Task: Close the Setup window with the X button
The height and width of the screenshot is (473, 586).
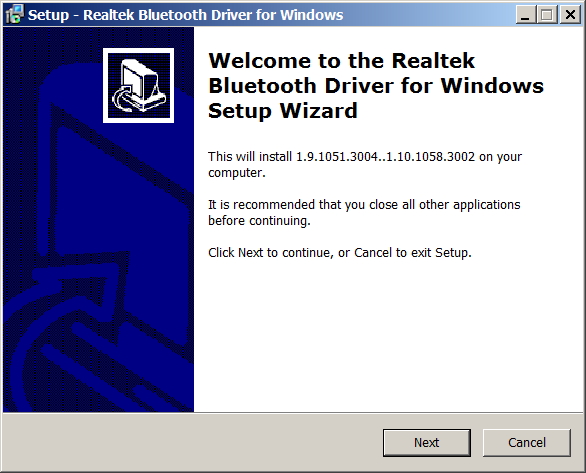Action: click(x=570, y=15)
